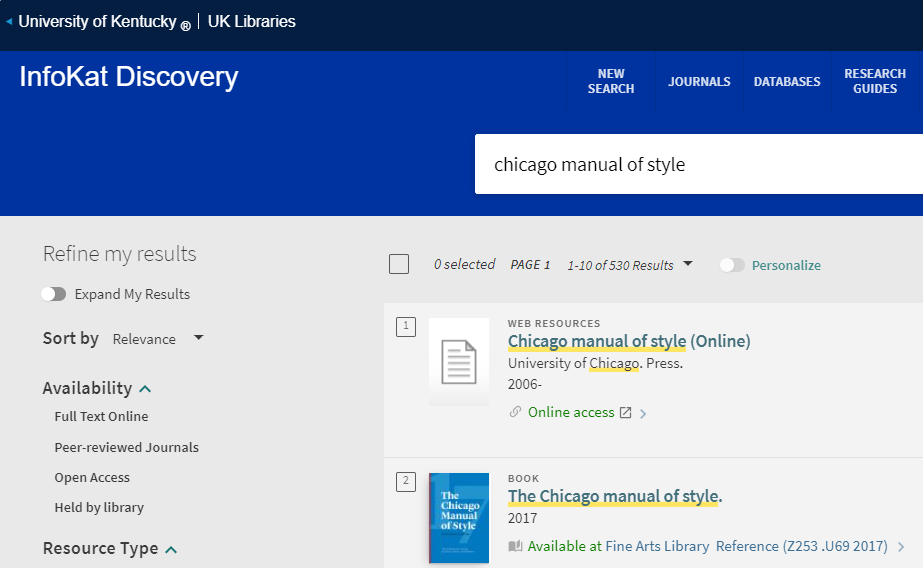
Task: Check the select all results checkbox
Action: pos(399,264)
